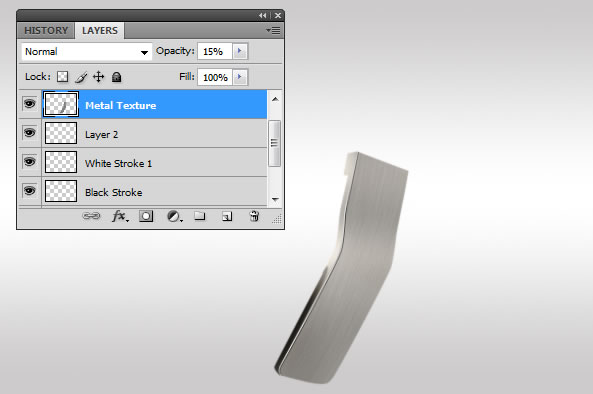The width and height of the screenshot is (593, 394).
Task: Create a new layer
Action: pyautogui.click(x=227, y=216)
